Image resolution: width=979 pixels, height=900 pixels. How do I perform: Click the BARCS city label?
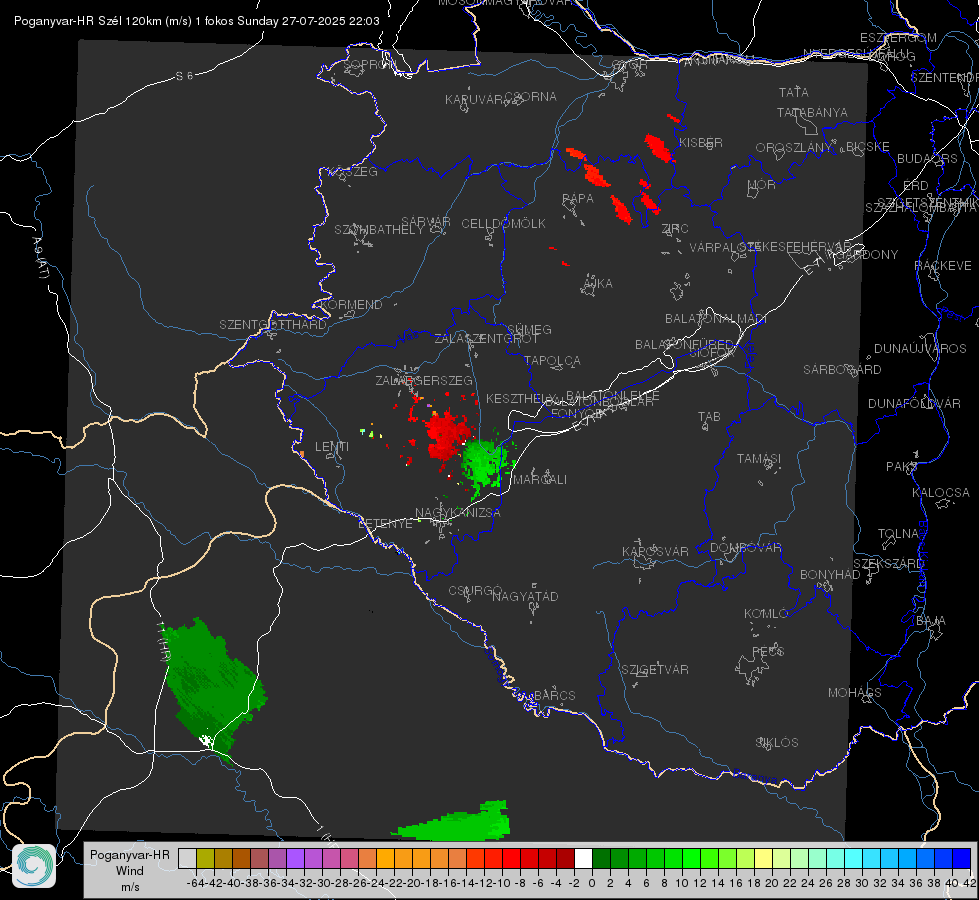pos(554,695)
